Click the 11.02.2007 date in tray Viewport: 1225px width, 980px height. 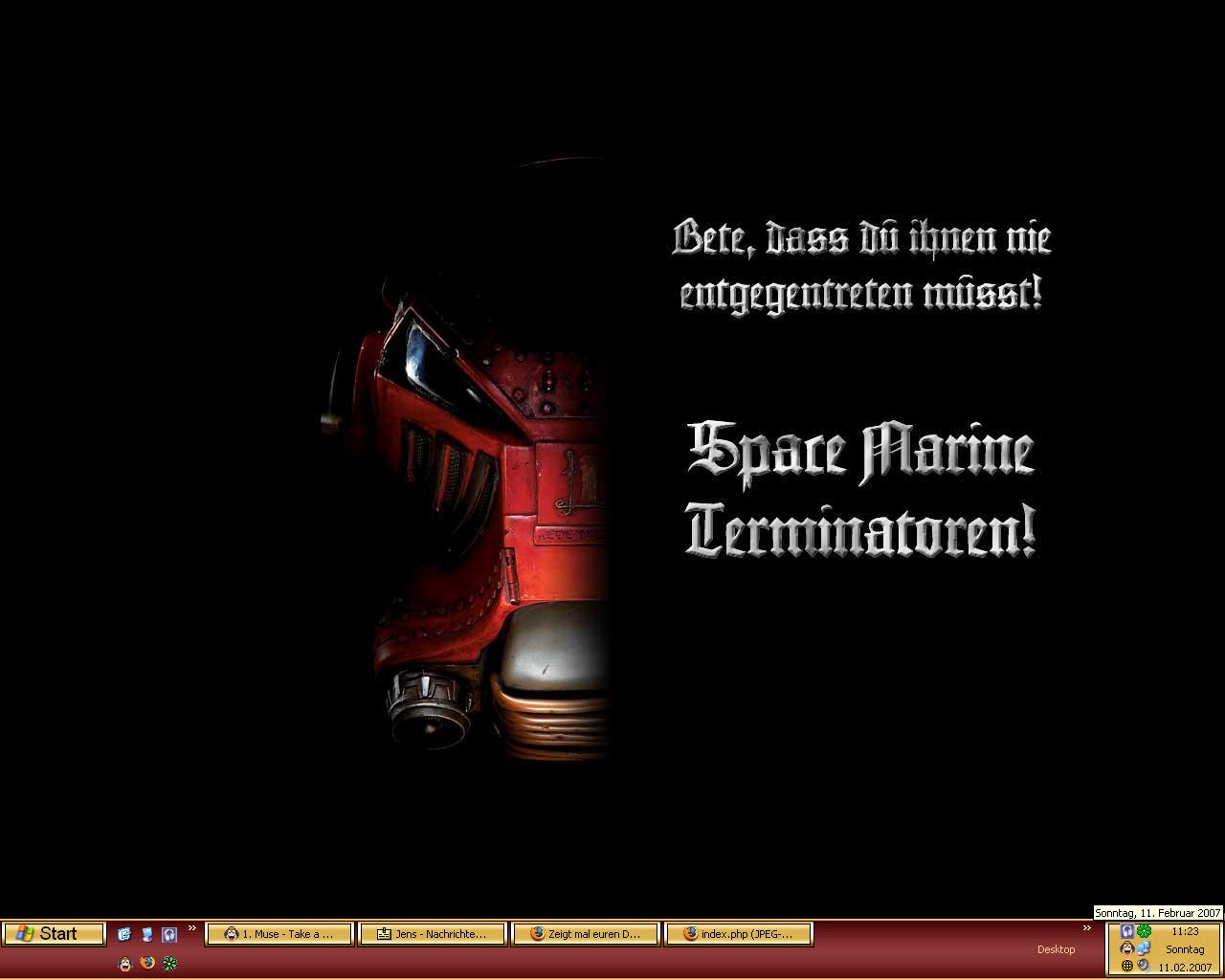click(x=1185, y=968)
